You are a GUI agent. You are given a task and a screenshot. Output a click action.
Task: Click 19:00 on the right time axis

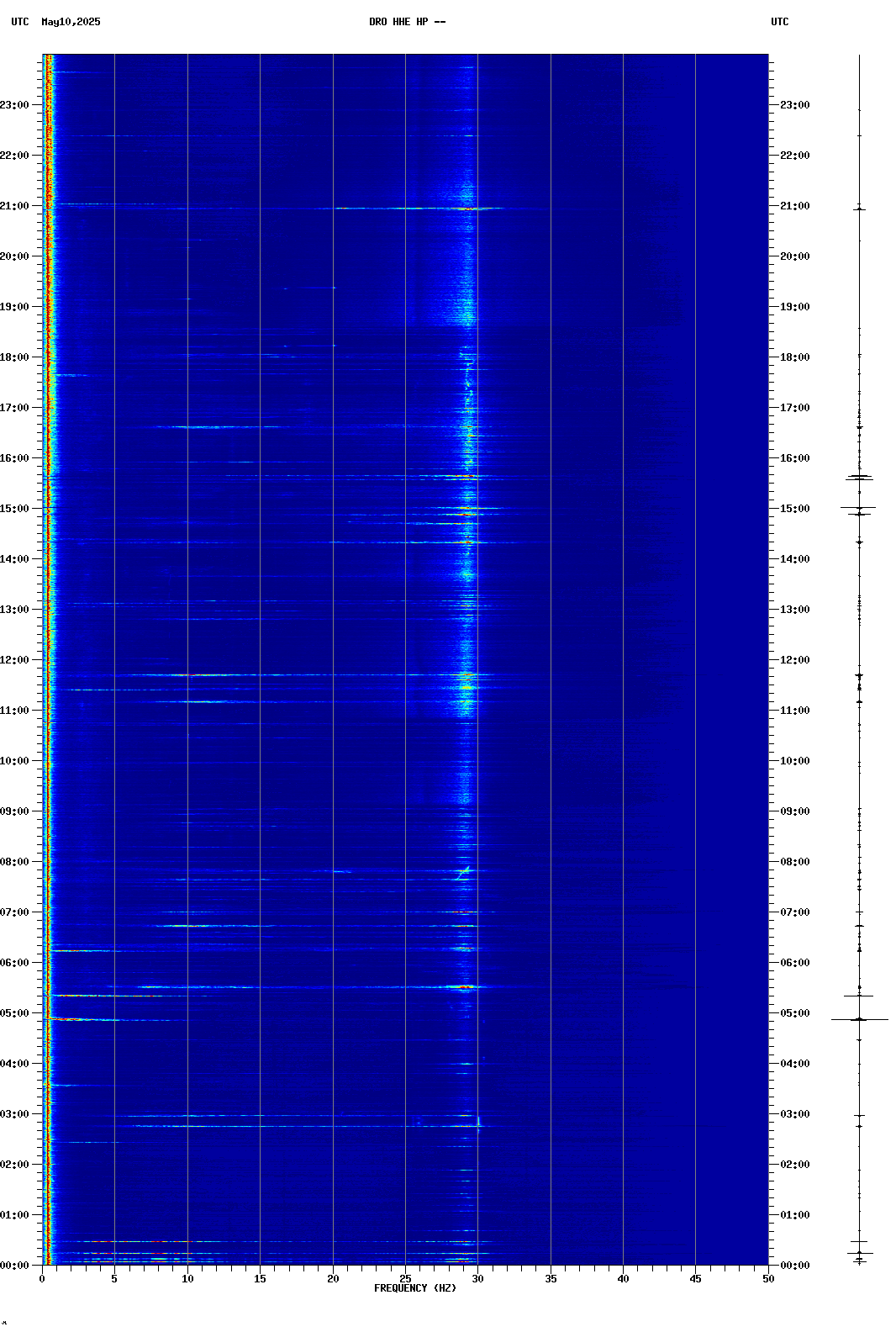coord(795,307)
